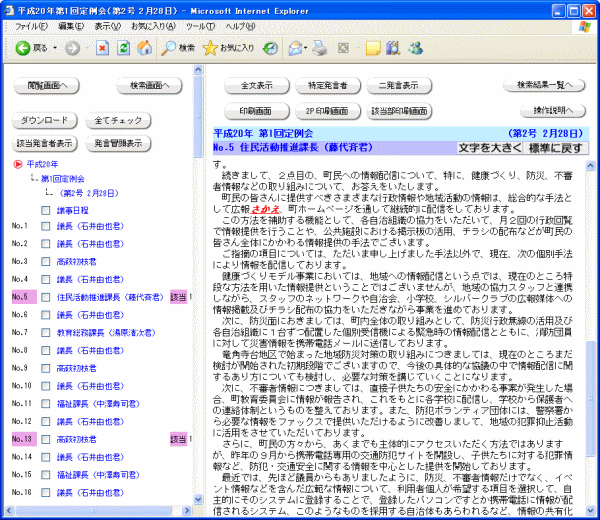Click the Forward arrow icon

point(72,48)
